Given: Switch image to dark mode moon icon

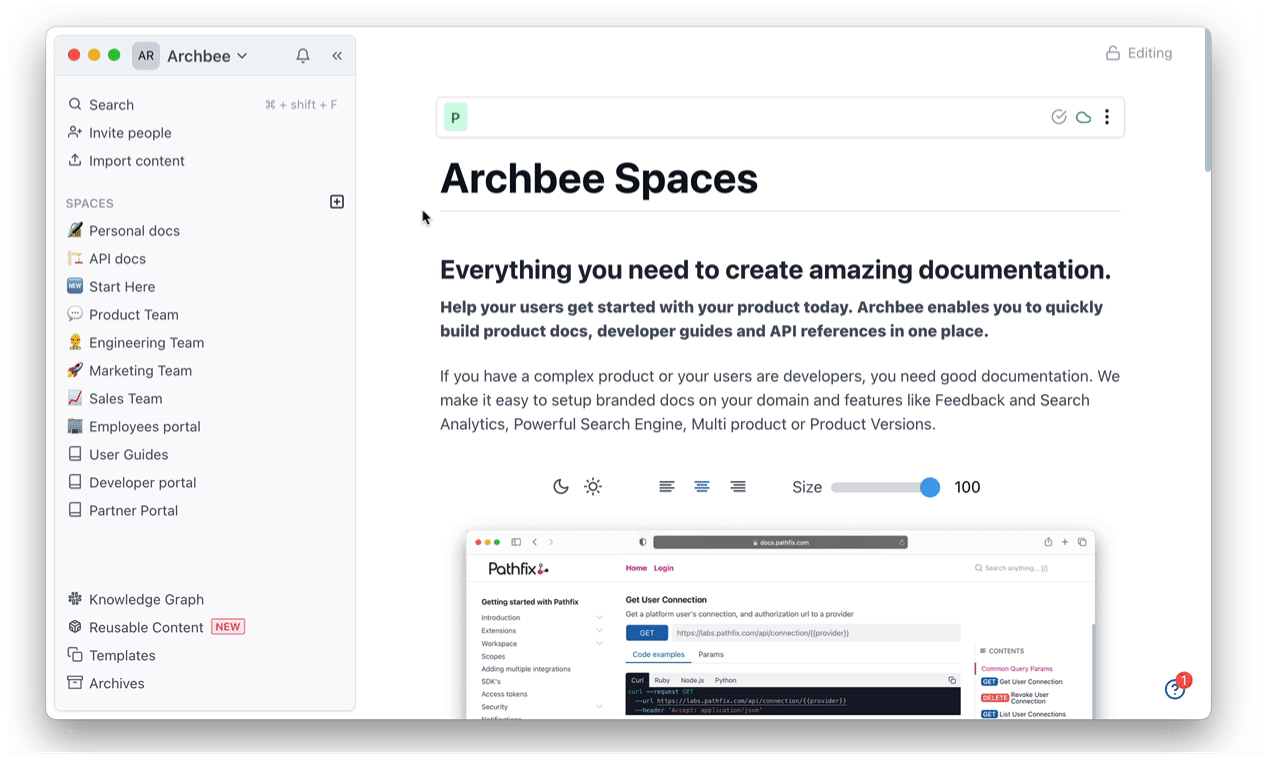Looking at the screenshot, I should click(x=561, y=487).
